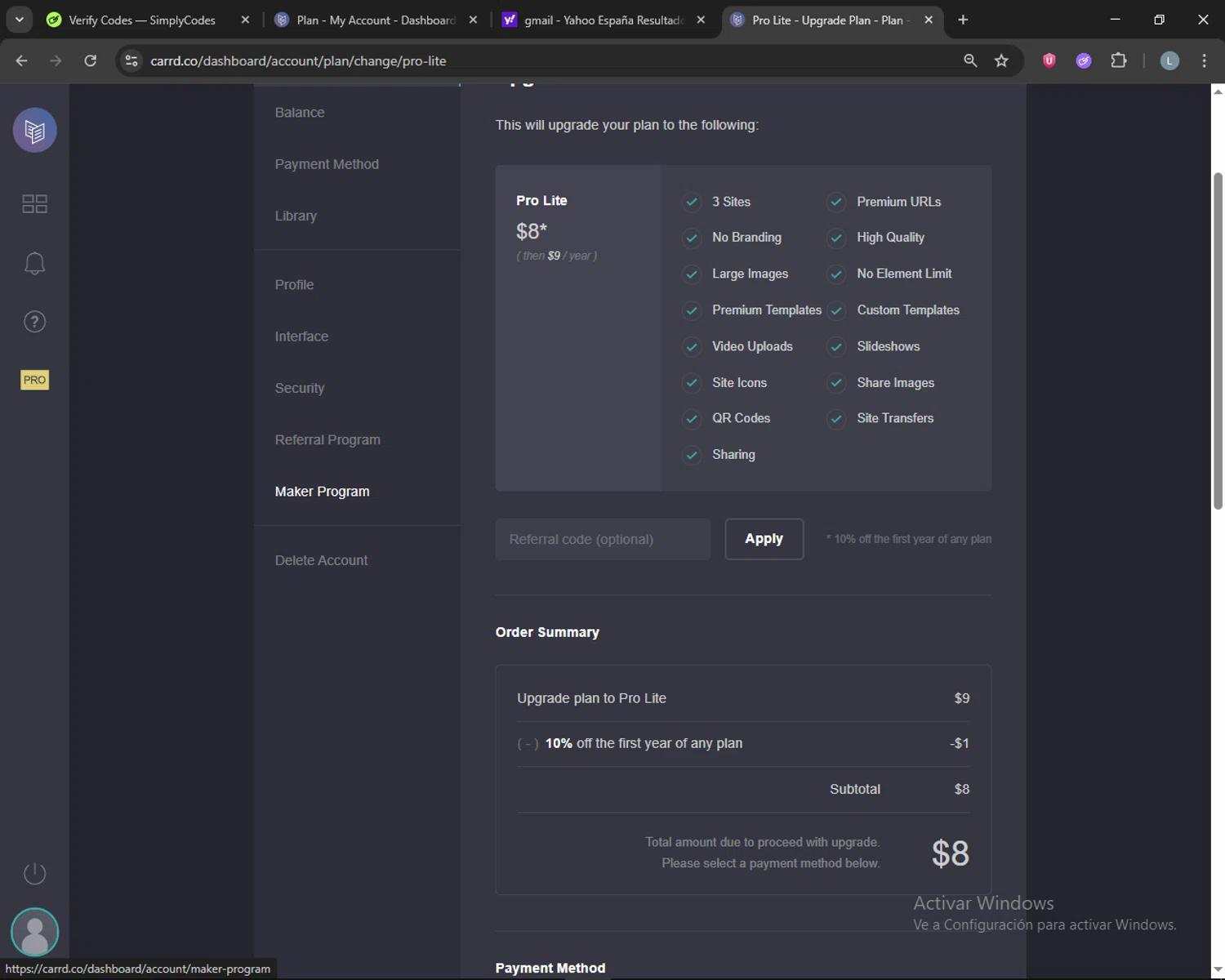
Task: Bookmark this page with star icon
Action: coord(1001,60)
